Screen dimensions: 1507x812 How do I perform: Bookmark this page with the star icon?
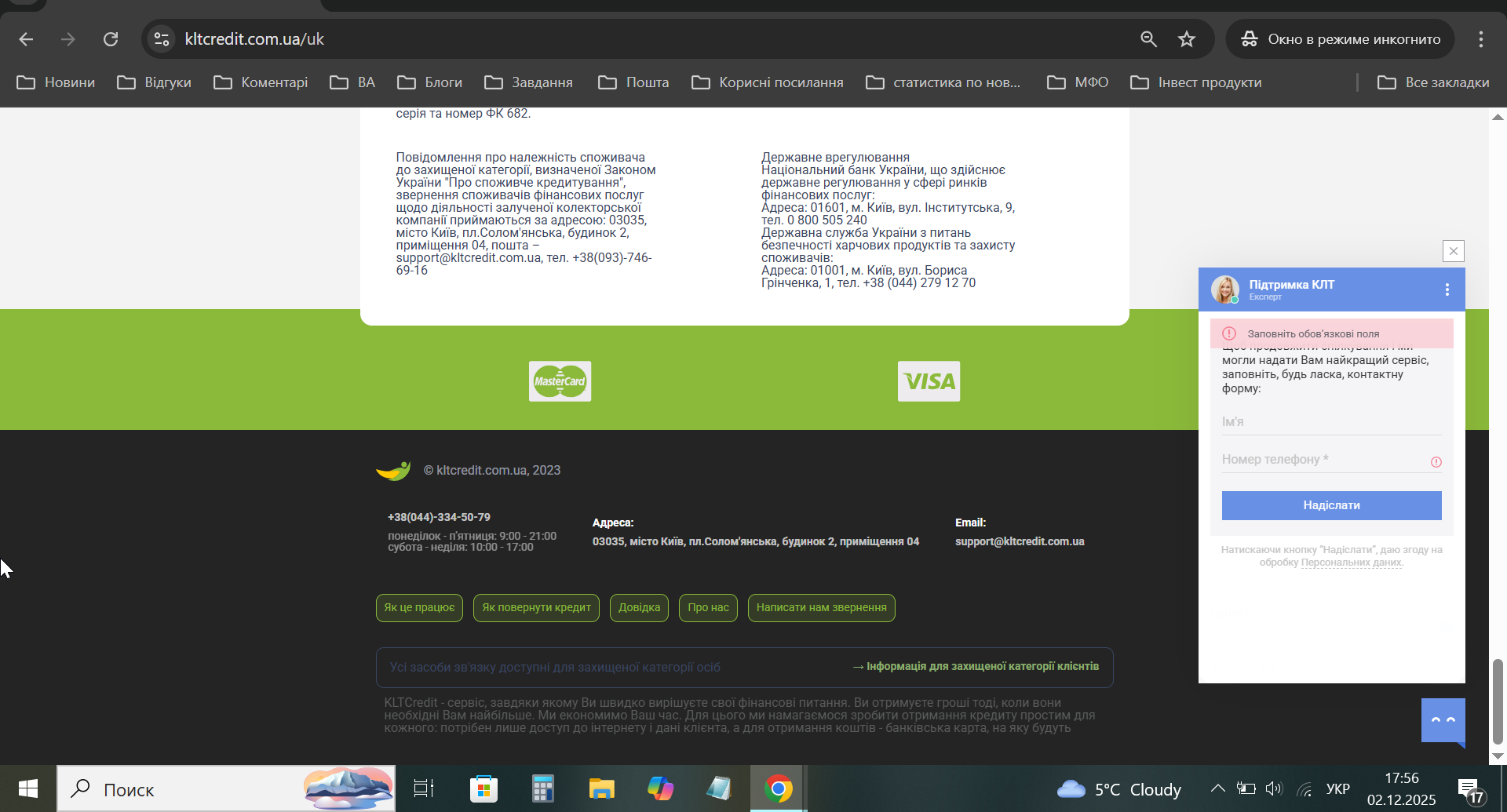[1187, 39]
